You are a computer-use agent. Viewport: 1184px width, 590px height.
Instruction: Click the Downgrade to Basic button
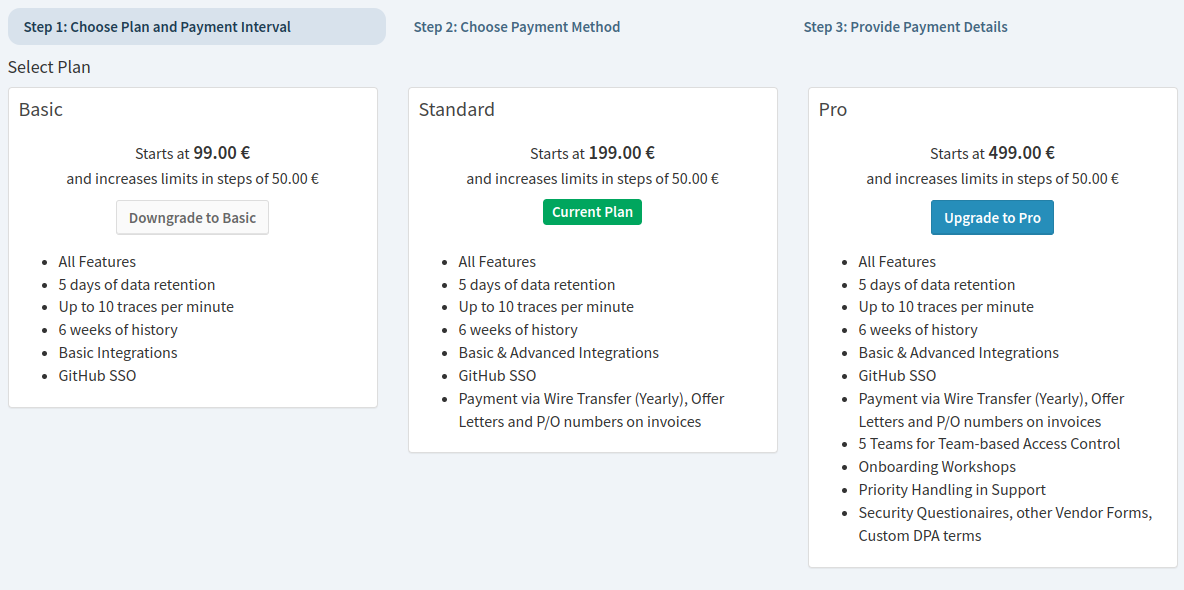(193, 218)
